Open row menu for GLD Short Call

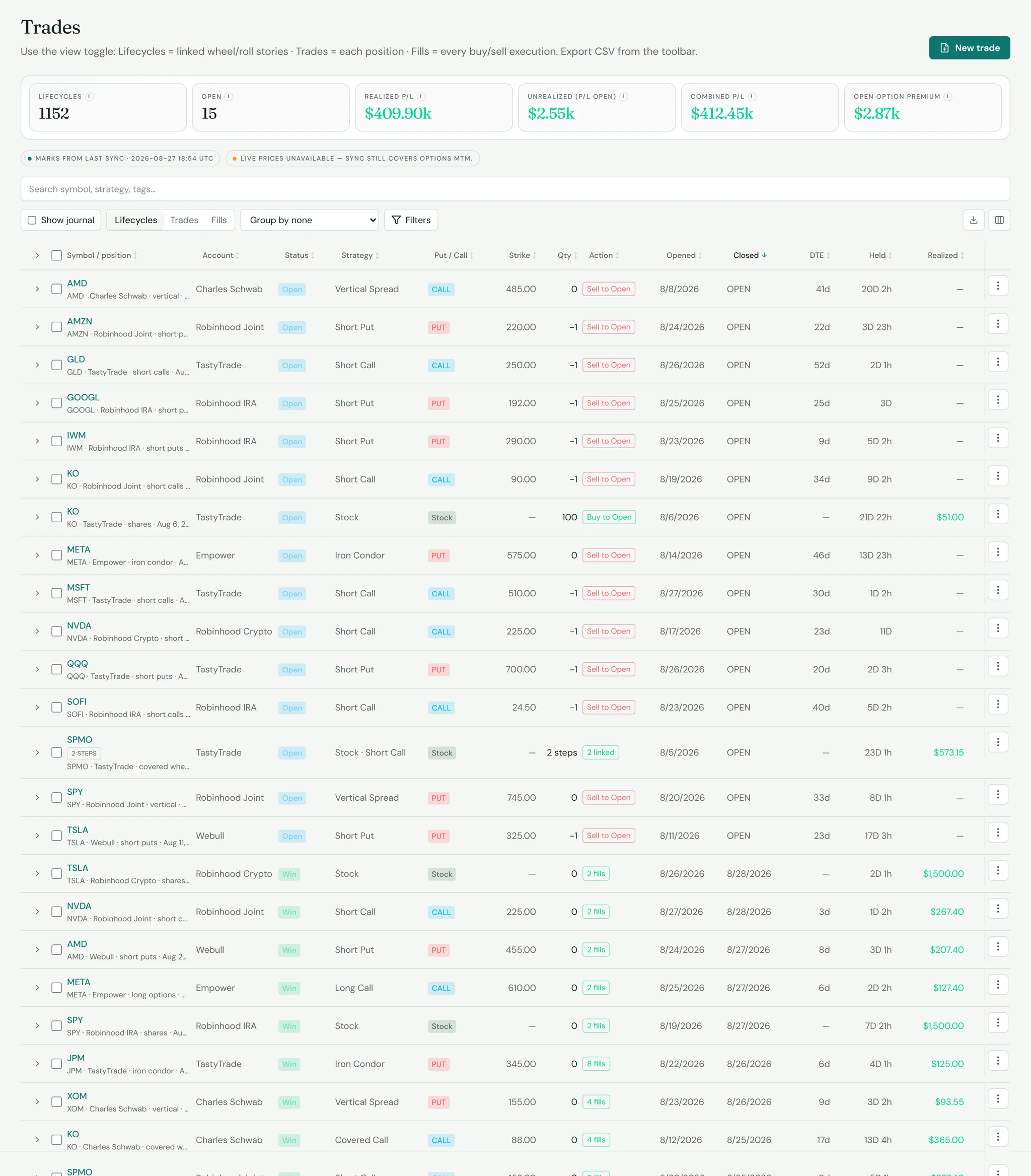coord(998,361)
